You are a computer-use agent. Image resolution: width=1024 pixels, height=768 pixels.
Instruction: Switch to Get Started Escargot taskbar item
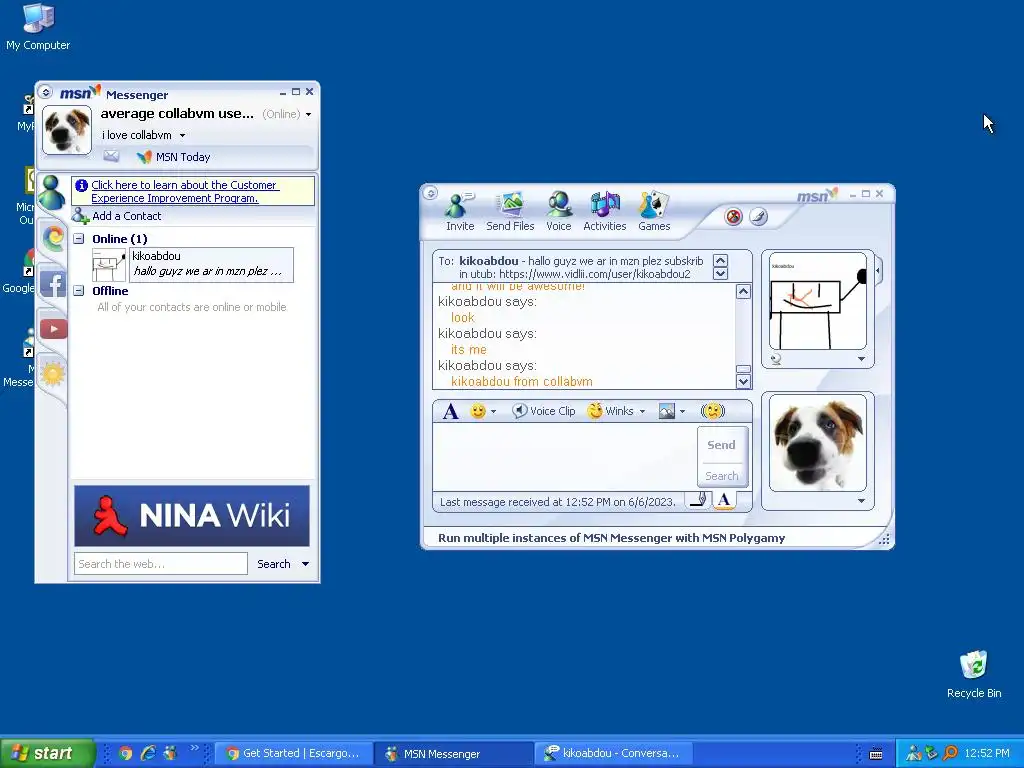[x=293, y=754]
